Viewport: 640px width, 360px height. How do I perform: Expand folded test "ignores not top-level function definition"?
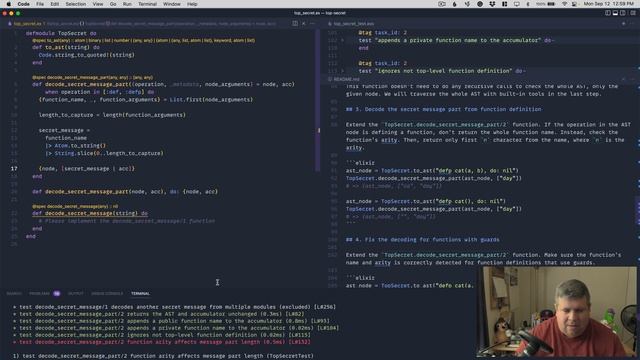pos(342,71)
